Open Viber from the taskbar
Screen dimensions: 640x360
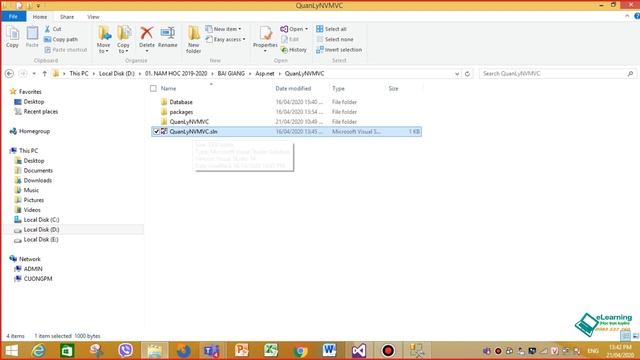pos(125,351)
